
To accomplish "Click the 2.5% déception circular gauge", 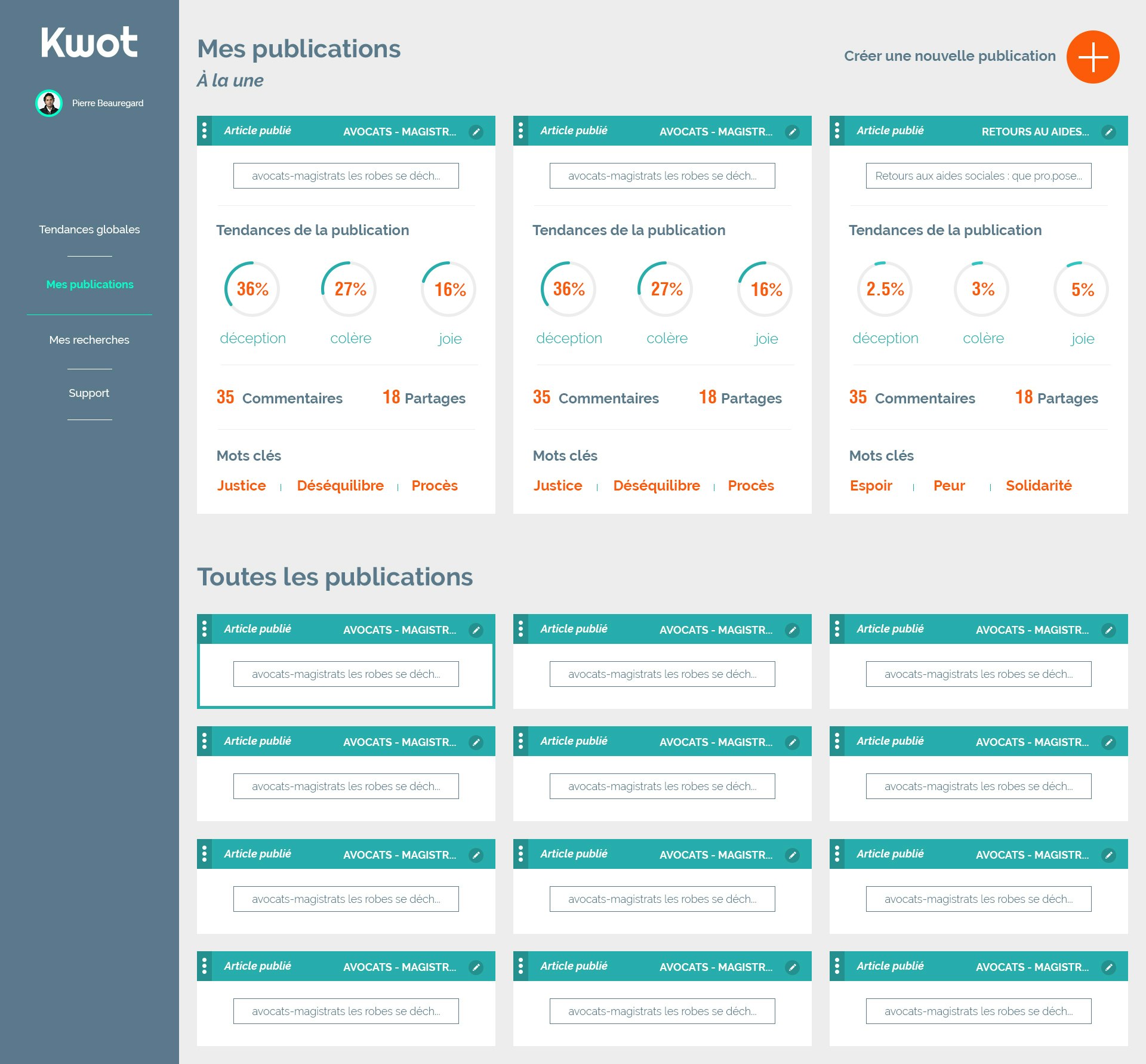I will [885, 289].
